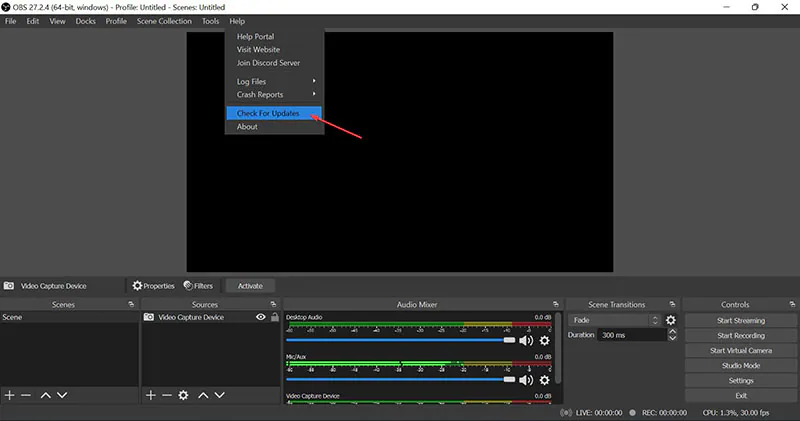This screenshot has width=800, height=421.
Task: Toggle lock on Video Capture Device source
Action: tap(275, 317)
